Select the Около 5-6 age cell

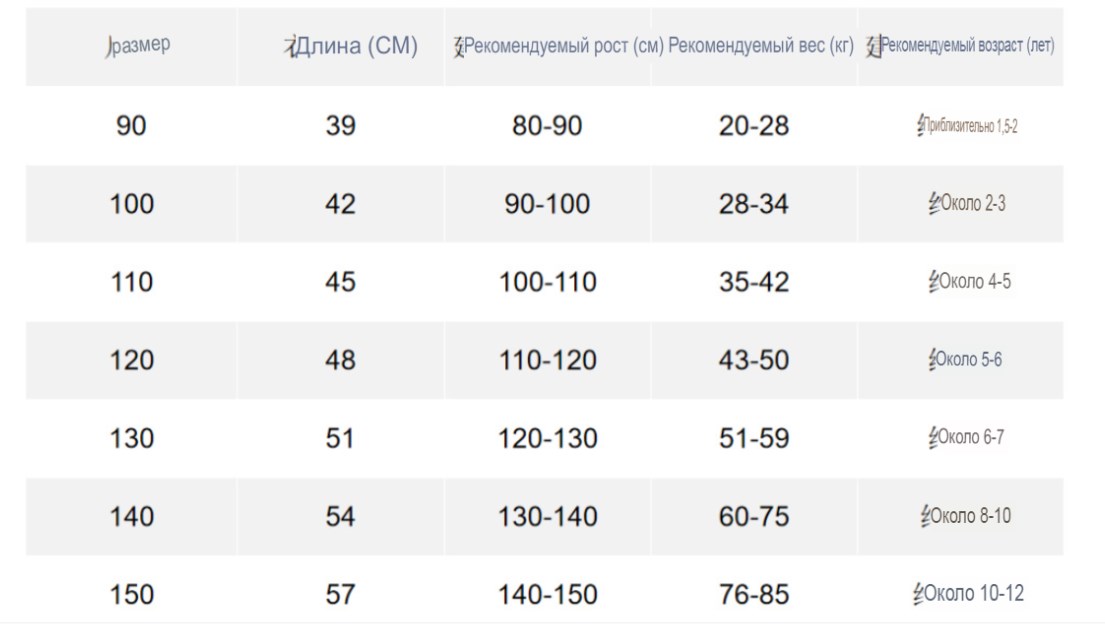(965, 359)
